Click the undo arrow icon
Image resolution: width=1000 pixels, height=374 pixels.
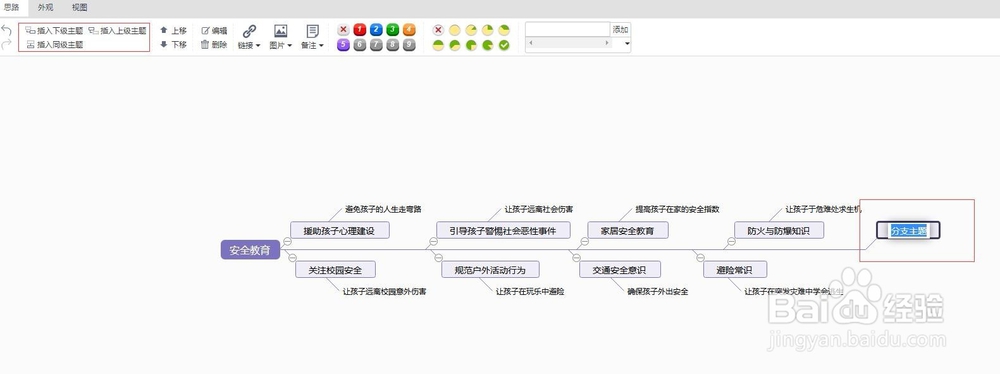coord(7,31)
